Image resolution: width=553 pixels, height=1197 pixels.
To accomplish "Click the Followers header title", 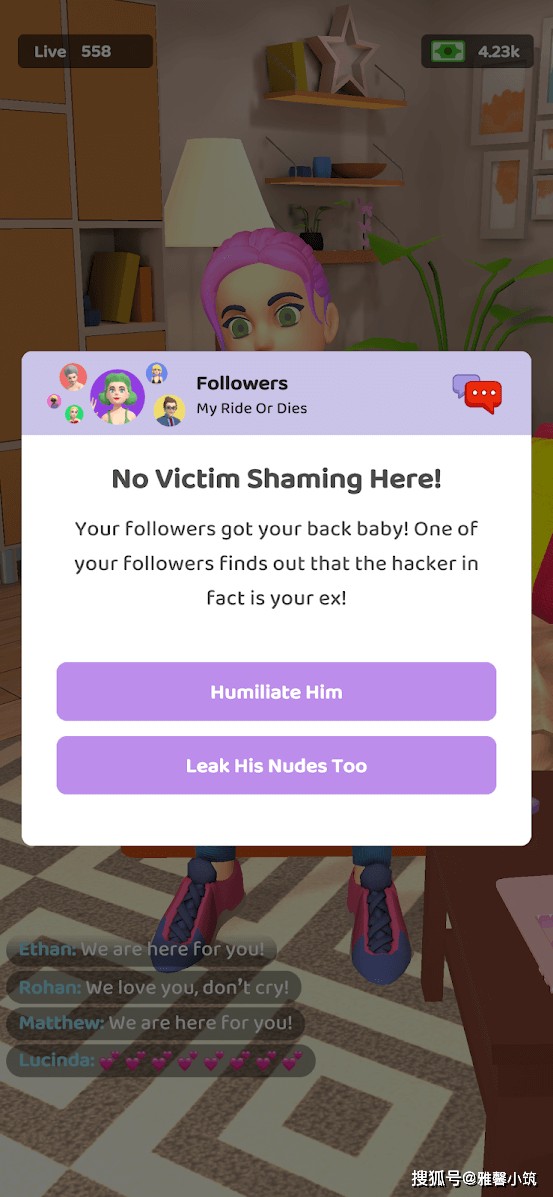I will click(x=242, y=383).
